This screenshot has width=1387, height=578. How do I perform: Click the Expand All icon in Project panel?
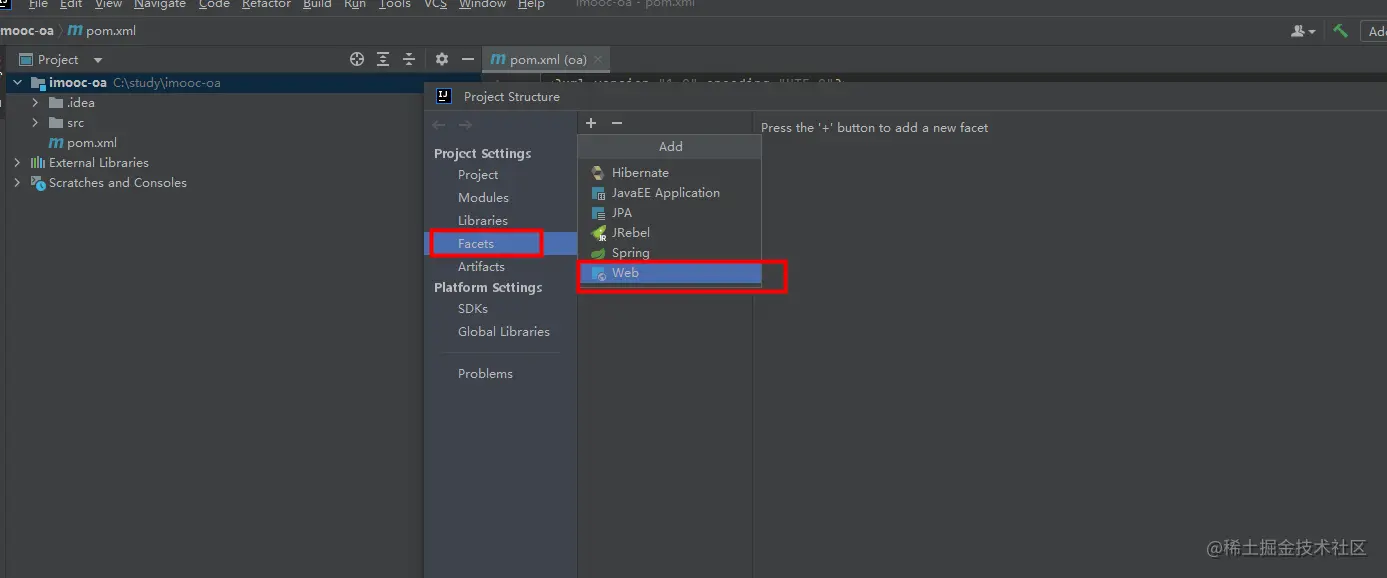tap(383, 60)
